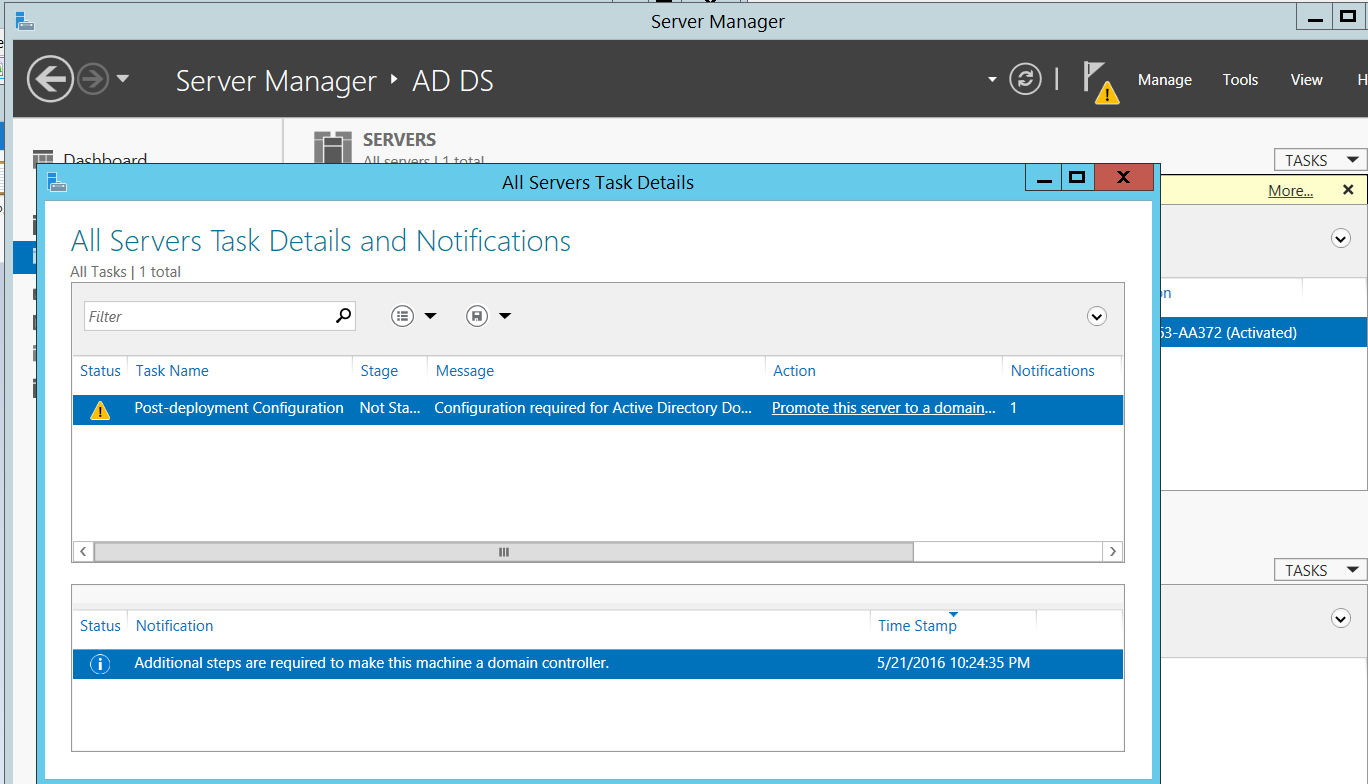Sort tasks by Notifications column header
This screenshot has height=784, width=1368.
coord(1053,370)
